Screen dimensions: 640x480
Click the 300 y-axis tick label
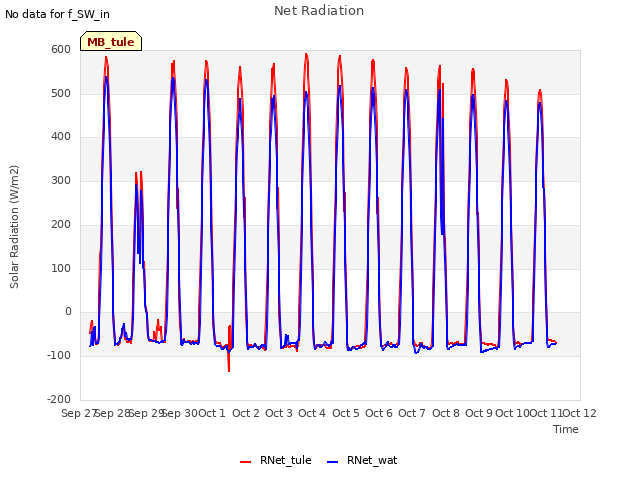pos(61,180)
